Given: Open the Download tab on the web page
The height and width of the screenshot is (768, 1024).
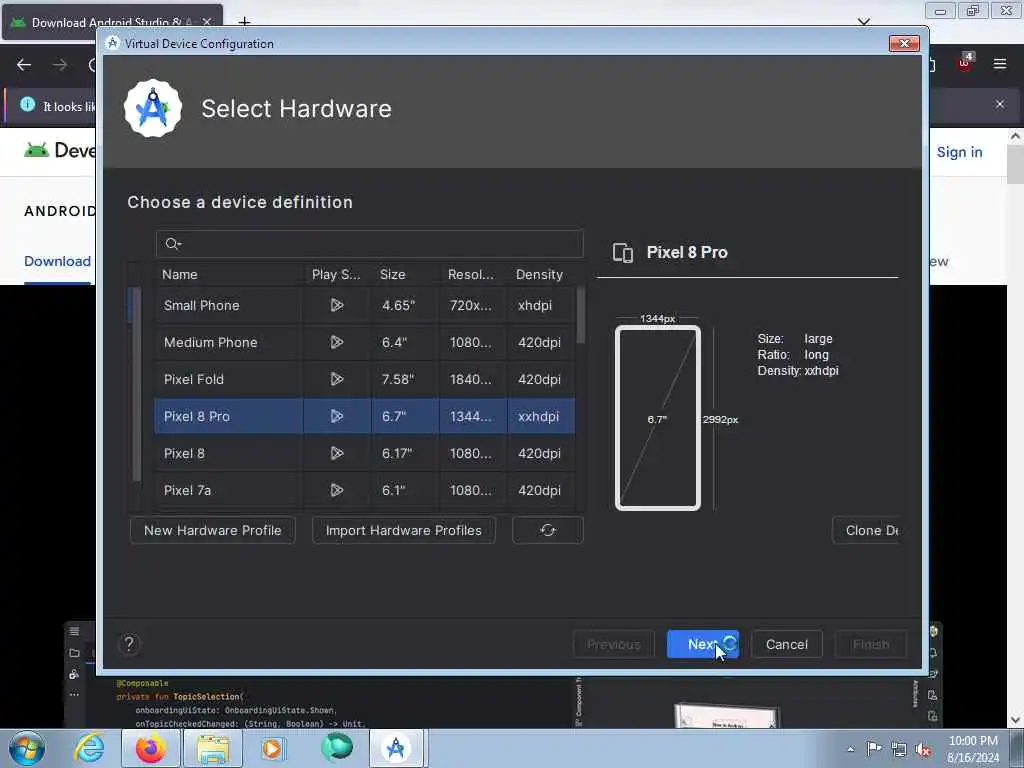Looking at the screenshot, I should click(57, 261).
